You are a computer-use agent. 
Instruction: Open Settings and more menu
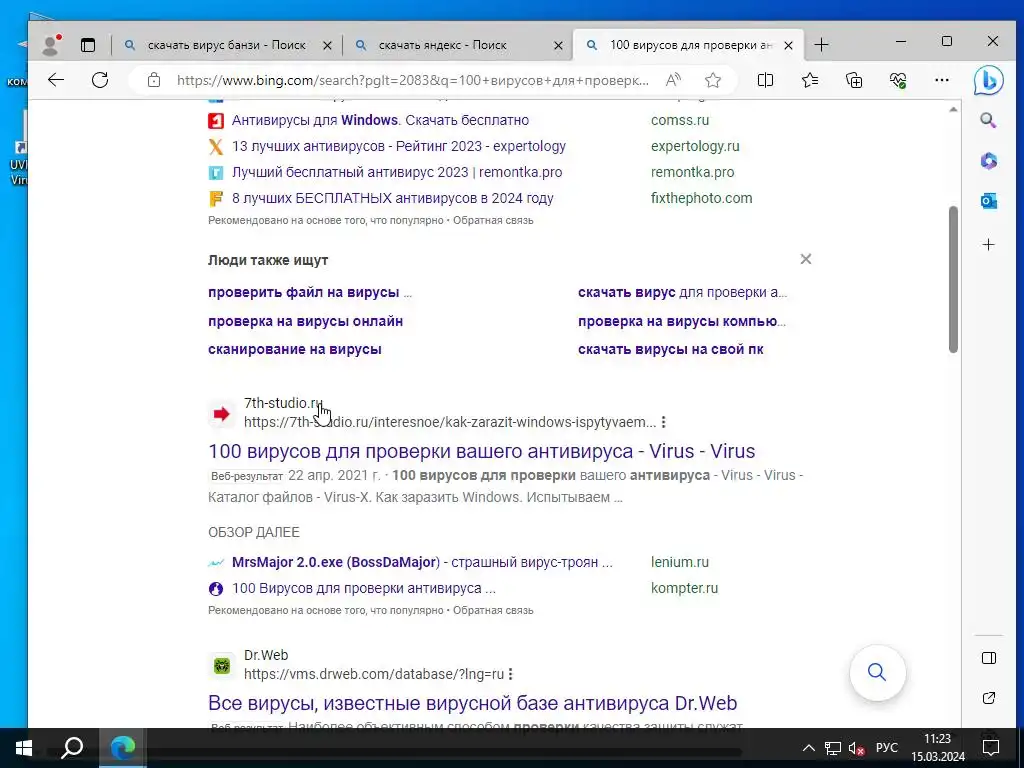pos(942,80)
